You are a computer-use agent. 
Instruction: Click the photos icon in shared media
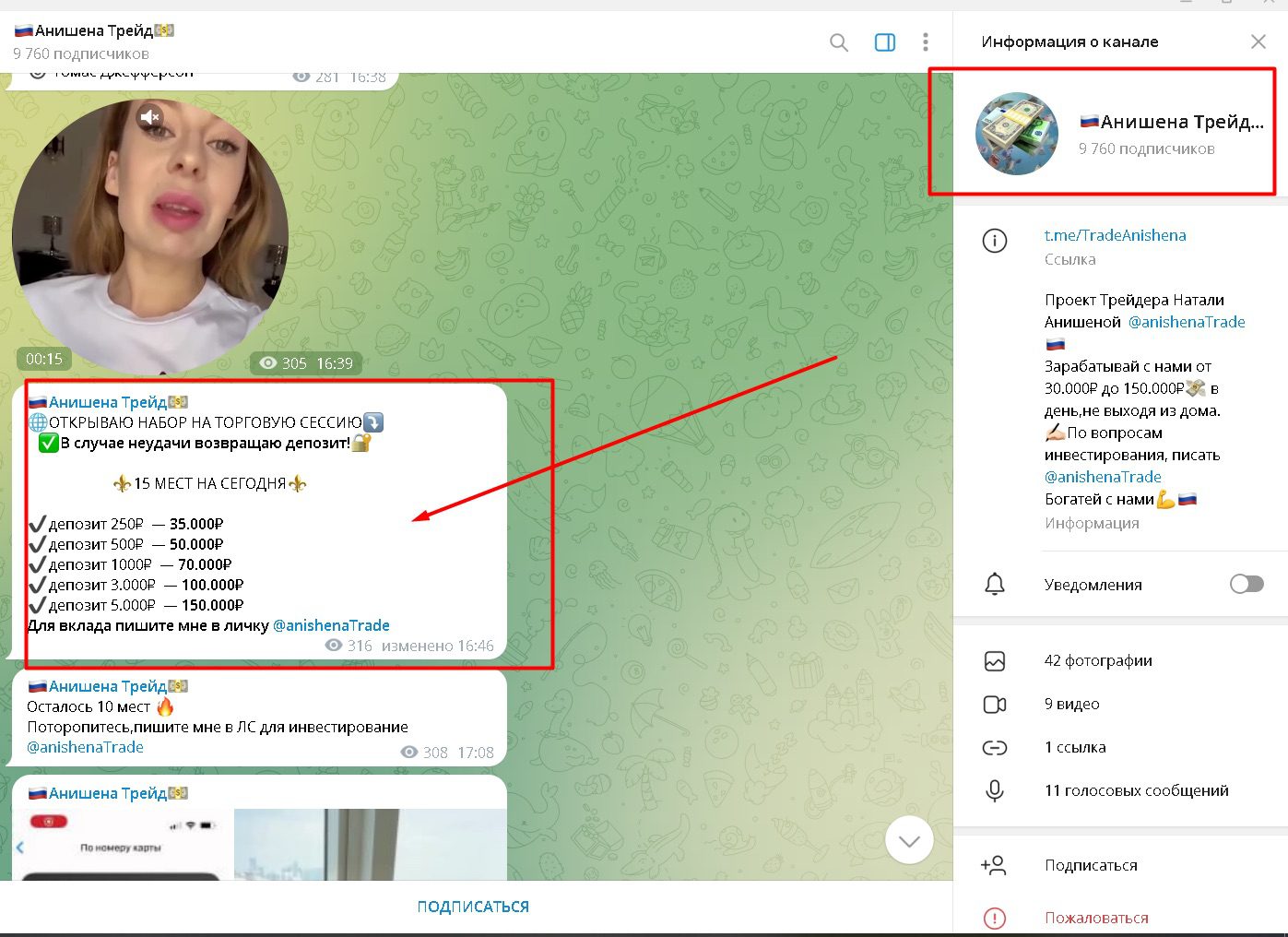tap(995, 661)
